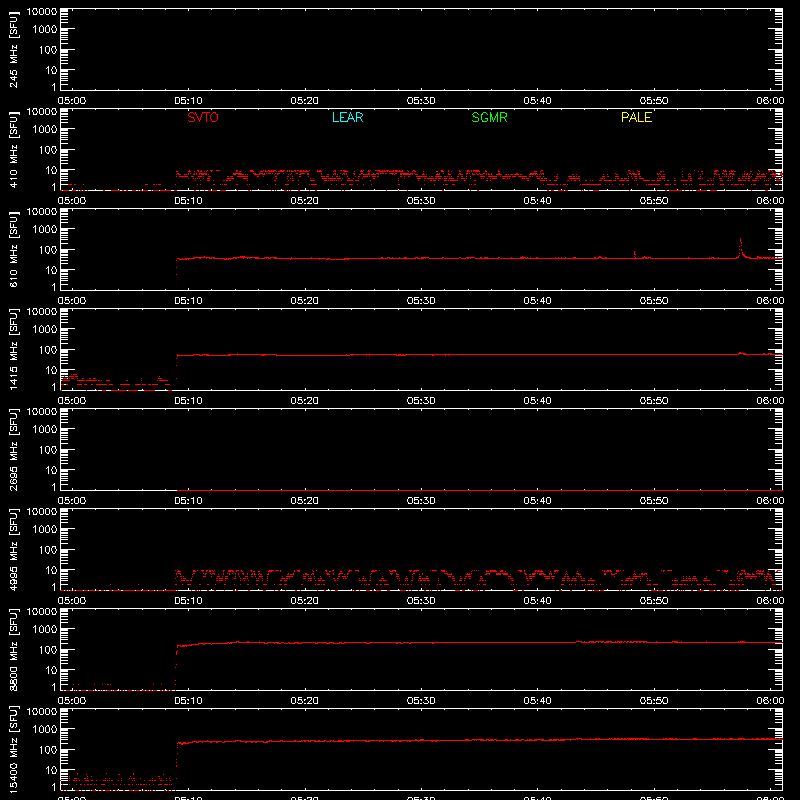Click the yellow PALE station label
The height and width of the screenshot is (800, 800).
636,117
